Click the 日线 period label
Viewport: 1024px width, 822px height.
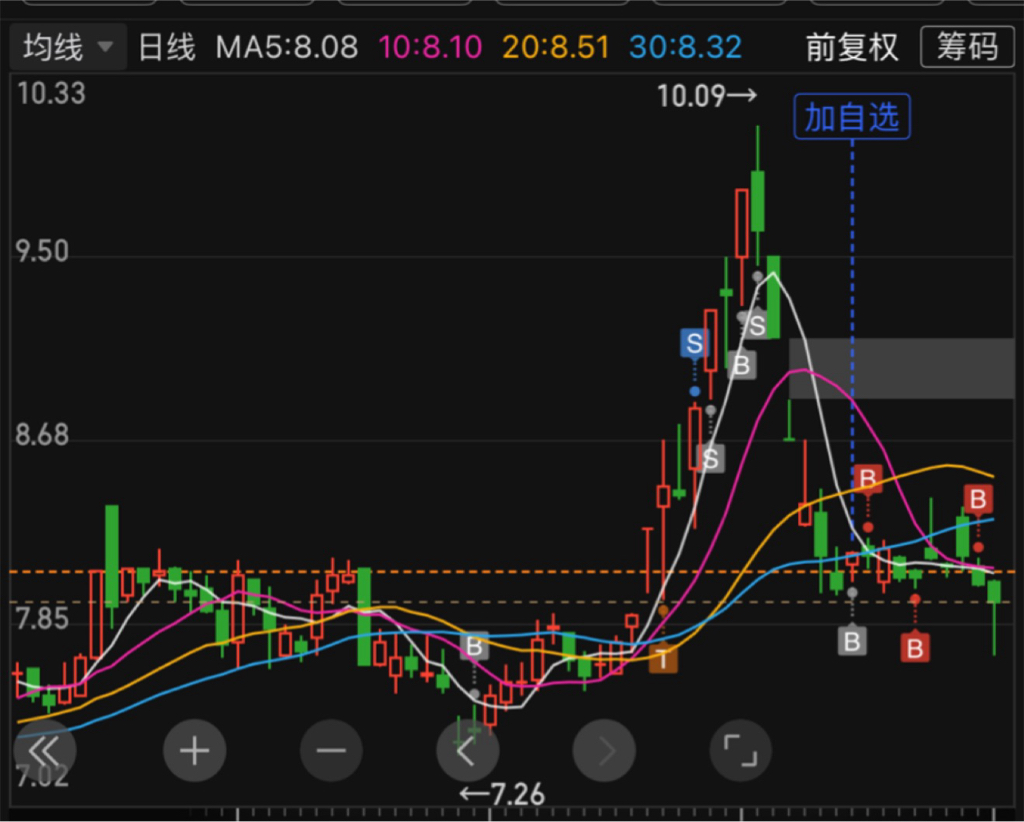point(167,48)
